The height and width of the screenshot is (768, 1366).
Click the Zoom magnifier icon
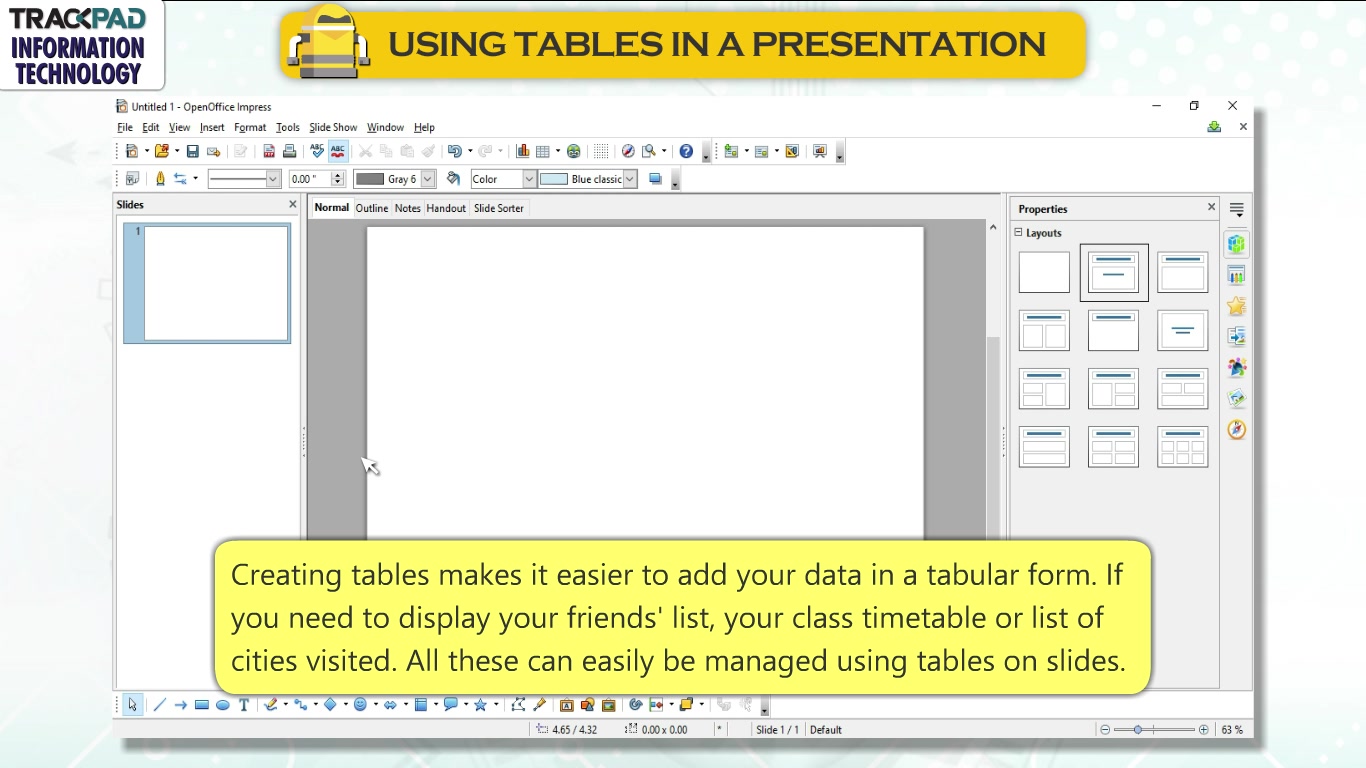coord(649,152)
